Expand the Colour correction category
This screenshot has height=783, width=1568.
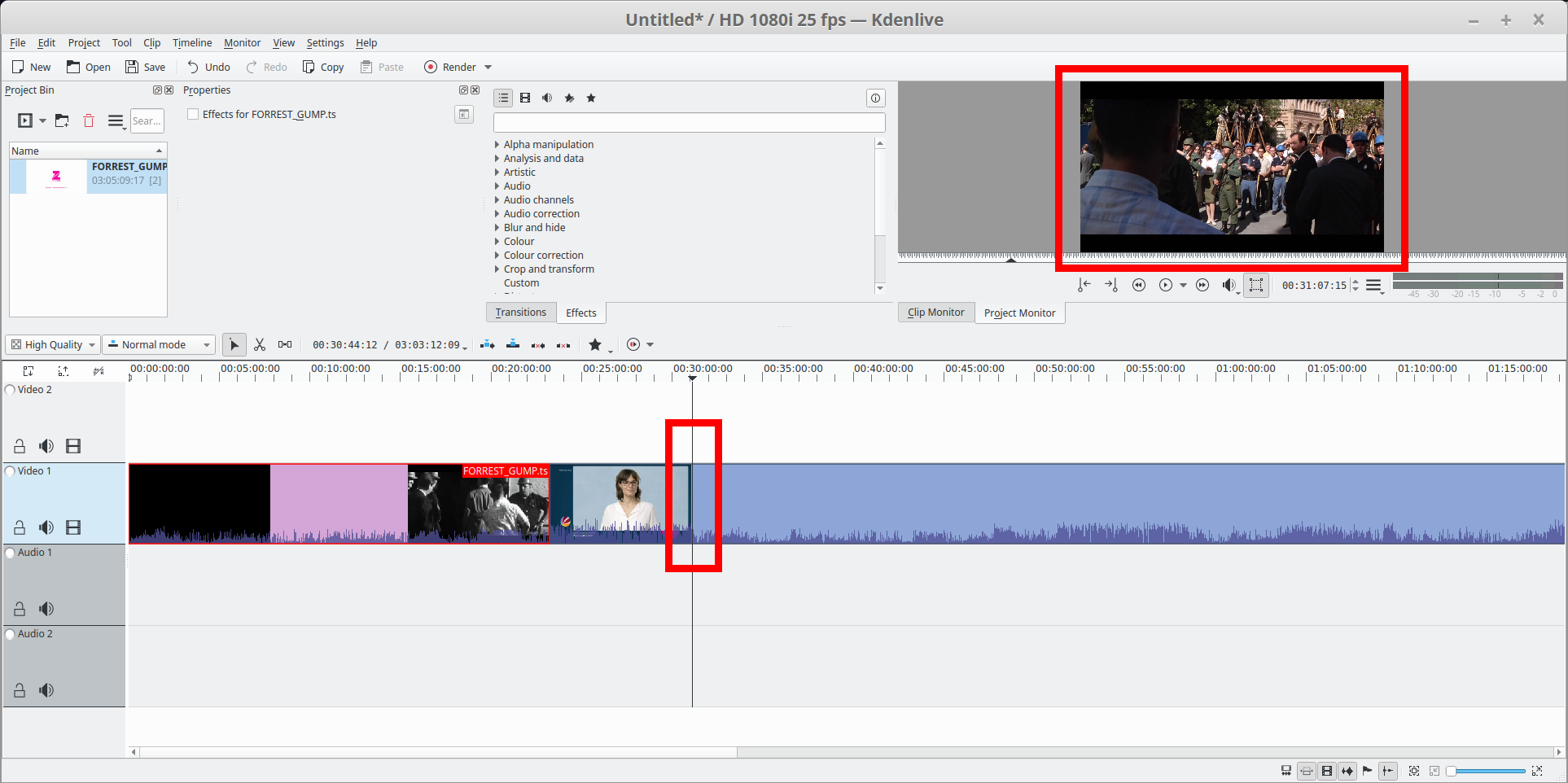coord(497,256)
